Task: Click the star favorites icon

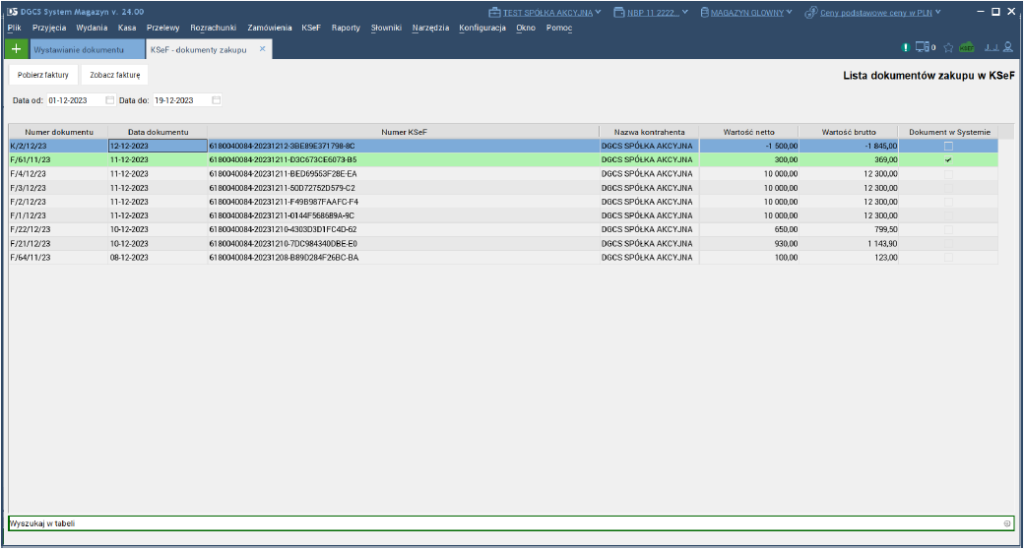Action: point(948,48)
